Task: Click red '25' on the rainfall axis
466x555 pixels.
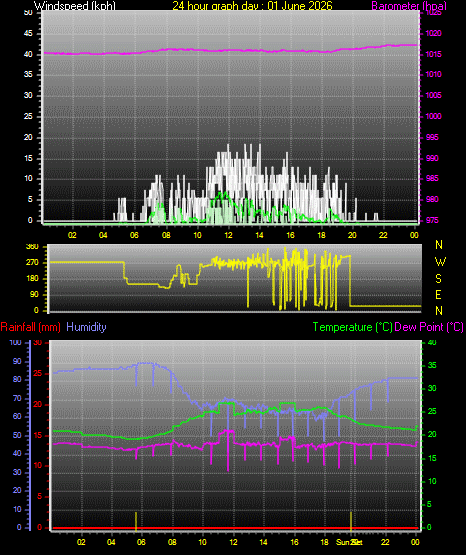Action: [38, 374]
